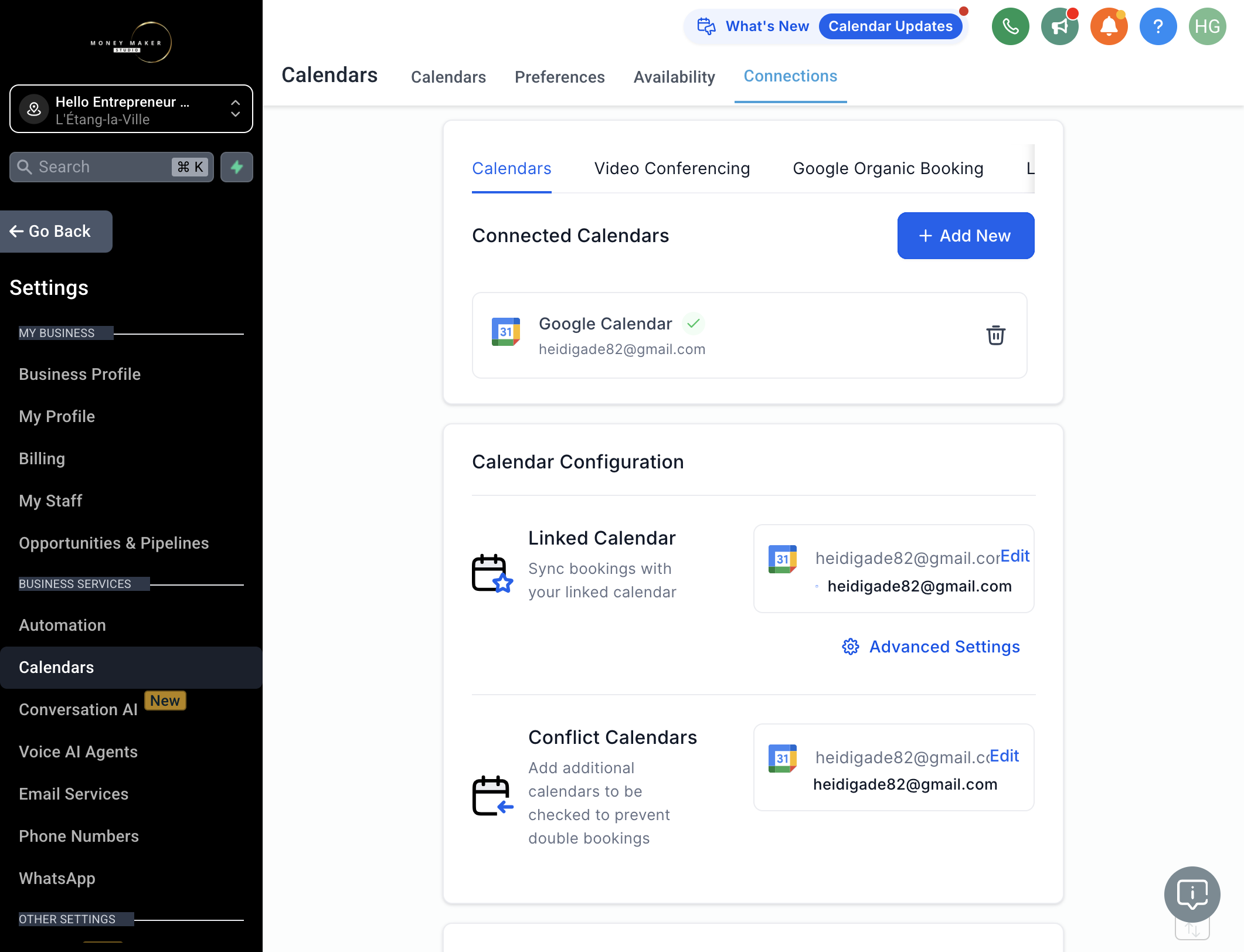Open Opportunities & Pipelines settings
Viewport: 1244px width, 952px height.
coord(114,543)
